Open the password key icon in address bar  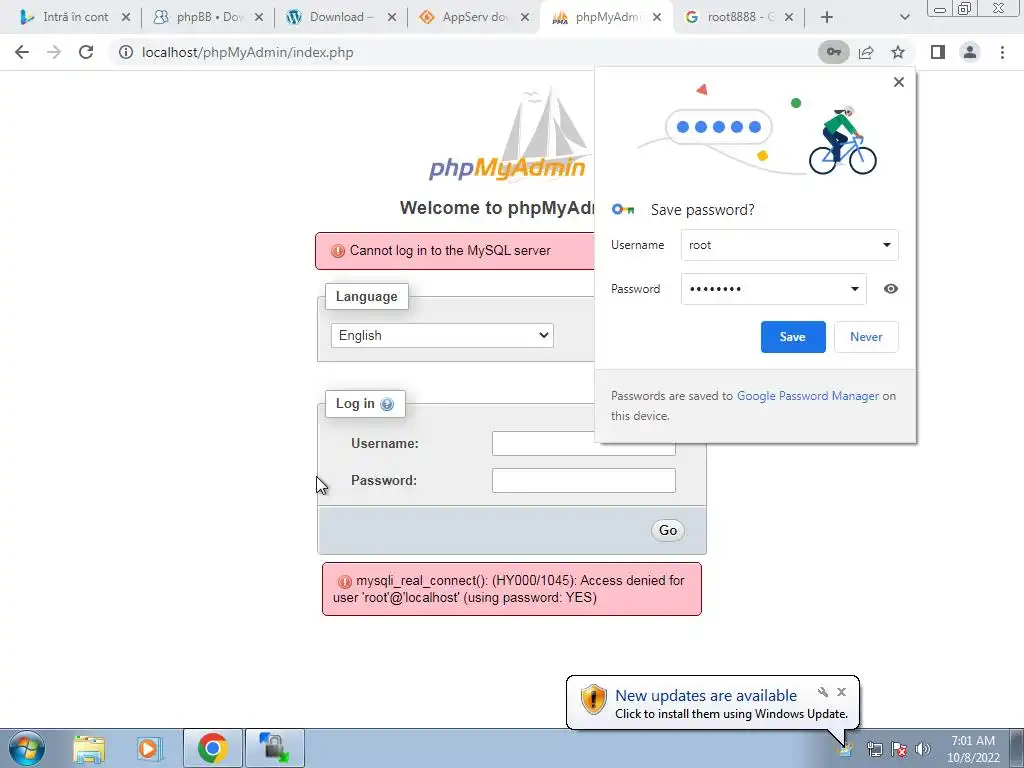[x=833, y=52]
